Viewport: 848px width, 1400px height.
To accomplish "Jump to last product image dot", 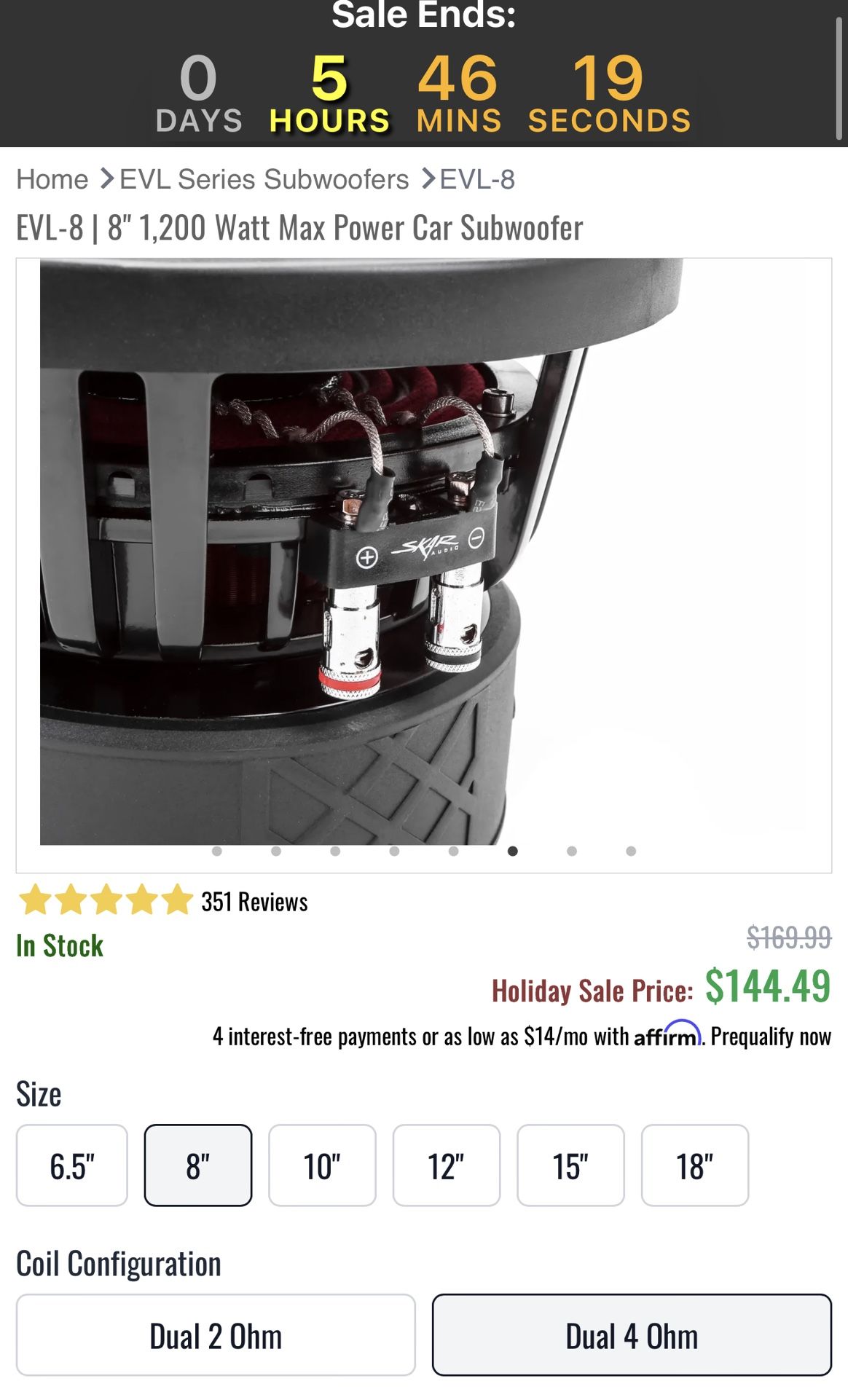I will click(631, 851).
